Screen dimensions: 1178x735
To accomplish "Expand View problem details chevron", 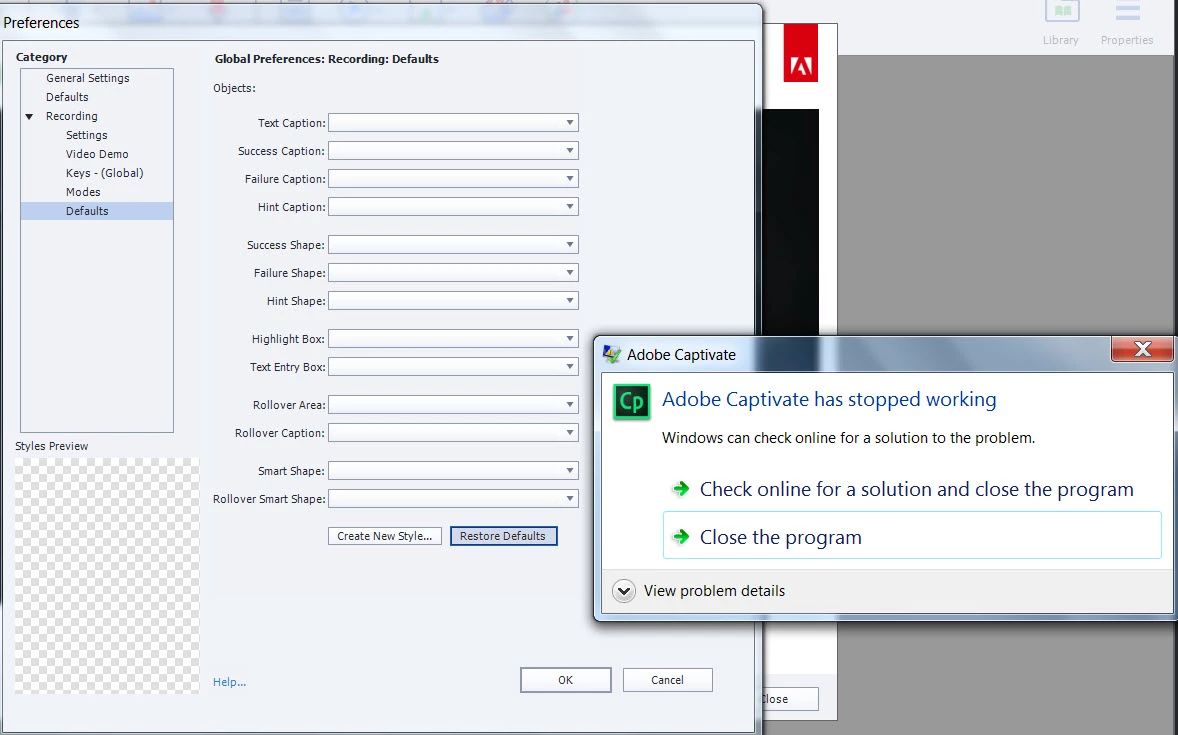I will 624,591.
